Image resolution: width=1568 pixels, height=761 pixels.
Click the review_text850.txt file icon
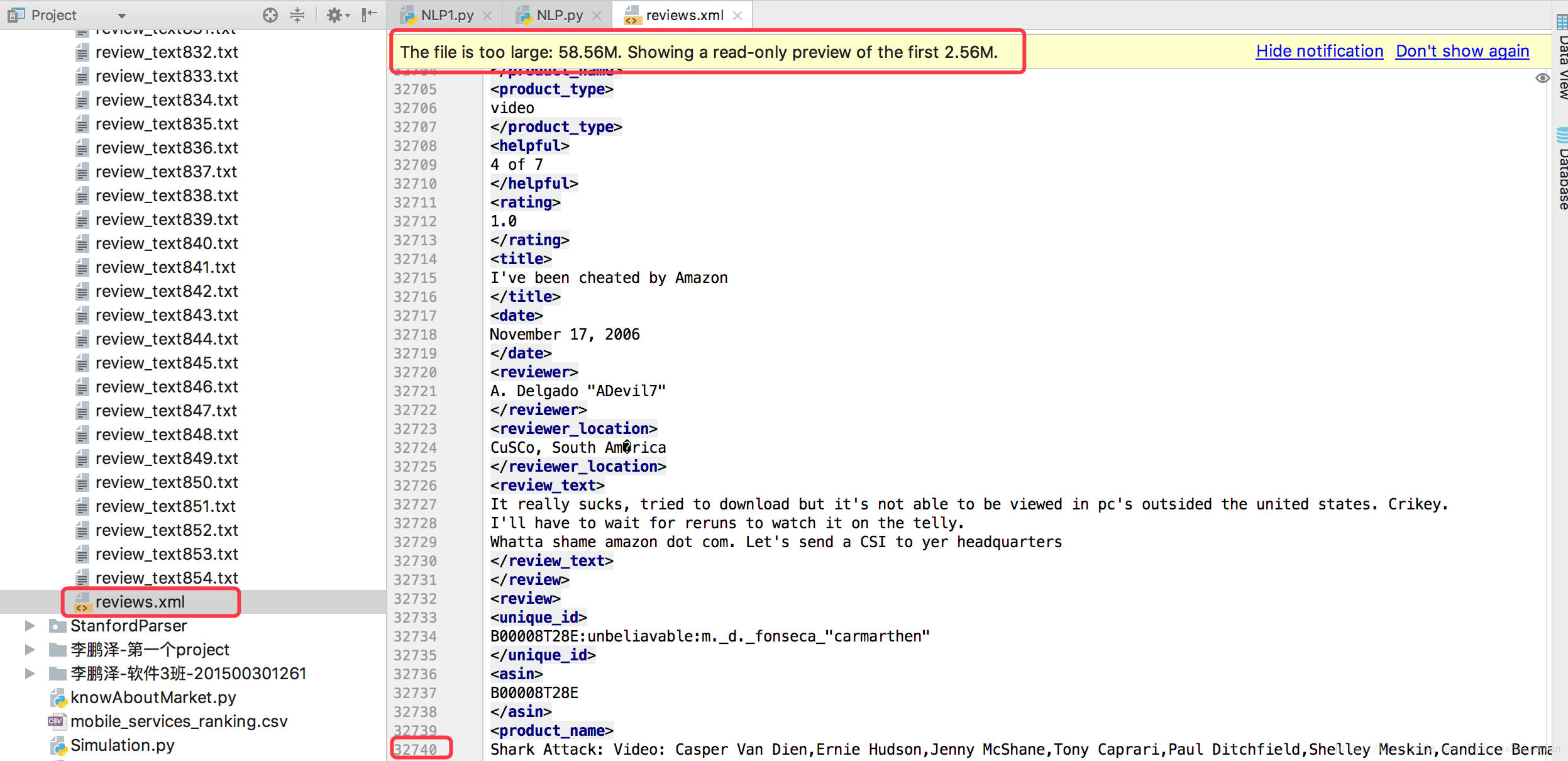tap(82, 483)
